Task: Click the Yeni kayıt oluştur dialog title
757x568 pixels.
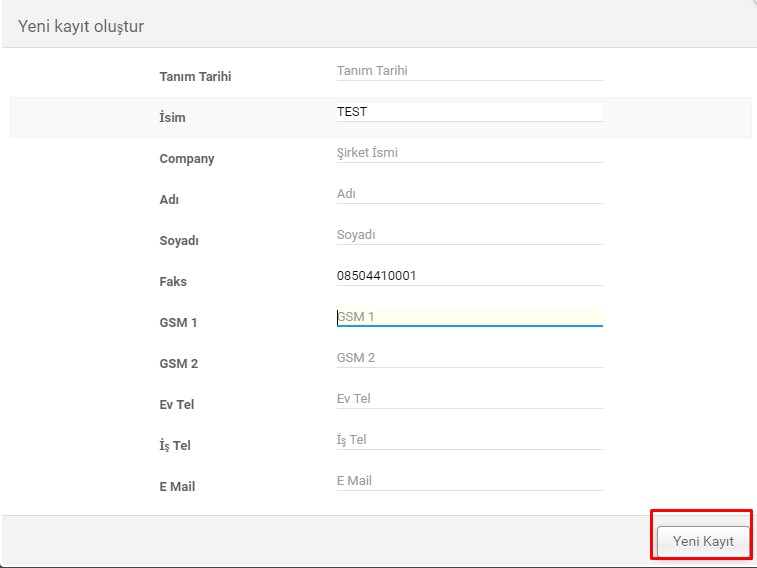Action: [x=81, y=27]
